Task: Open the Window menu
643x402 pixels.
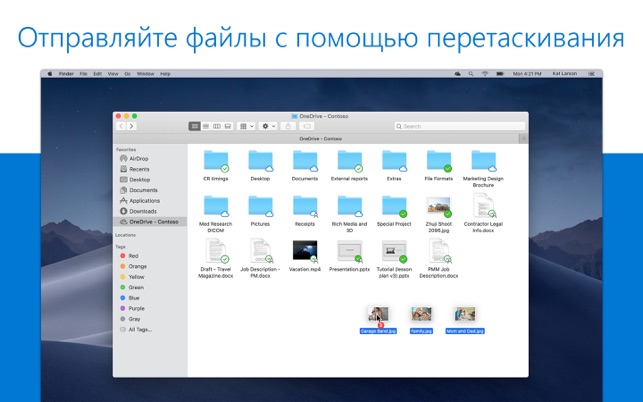Action: (x=146, y=74)
